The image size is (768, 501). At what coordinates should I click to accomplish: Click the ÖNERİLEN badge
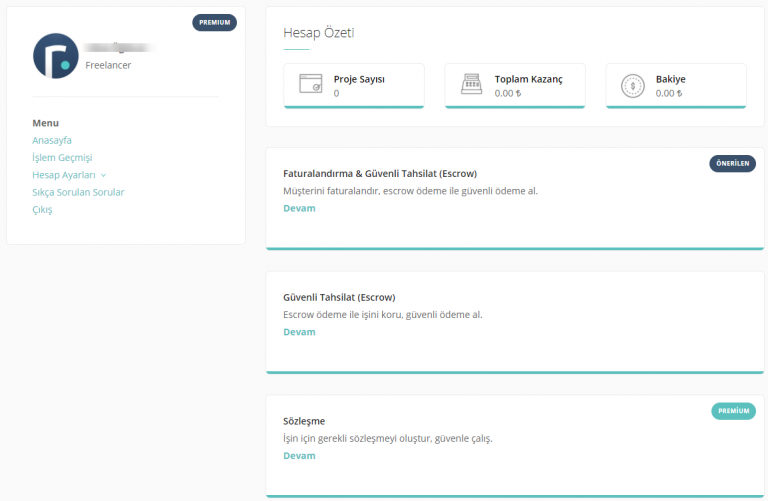click(x=732, y=164)
